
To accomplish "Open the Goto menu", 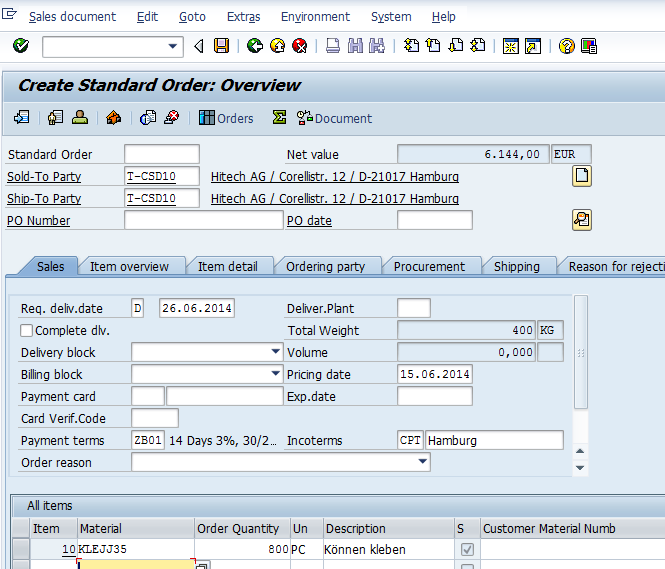I will [192, 17].
